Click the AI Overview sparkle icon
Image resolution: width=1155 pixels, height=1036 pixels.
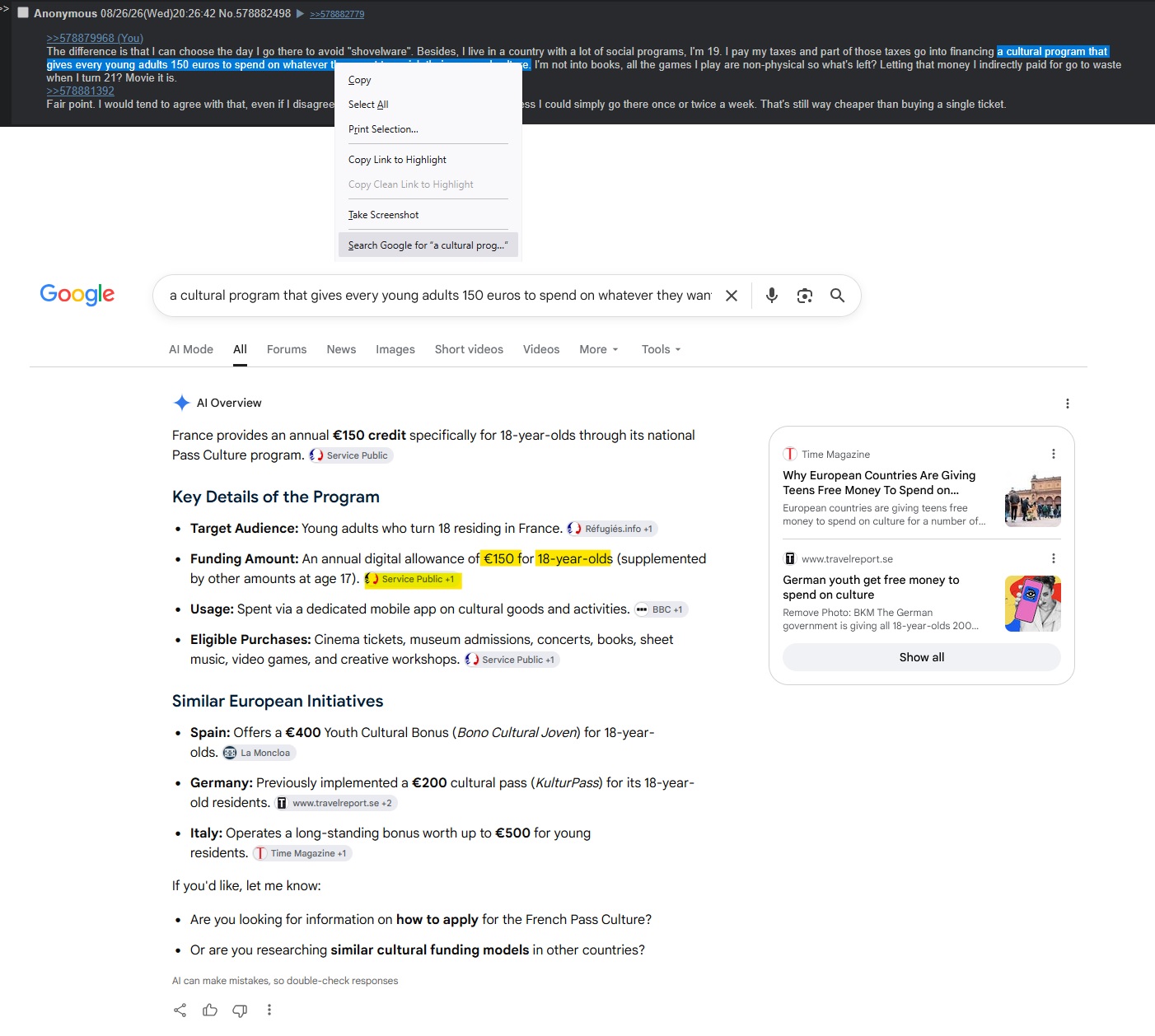pyautogui.click(x=182, y=403)
